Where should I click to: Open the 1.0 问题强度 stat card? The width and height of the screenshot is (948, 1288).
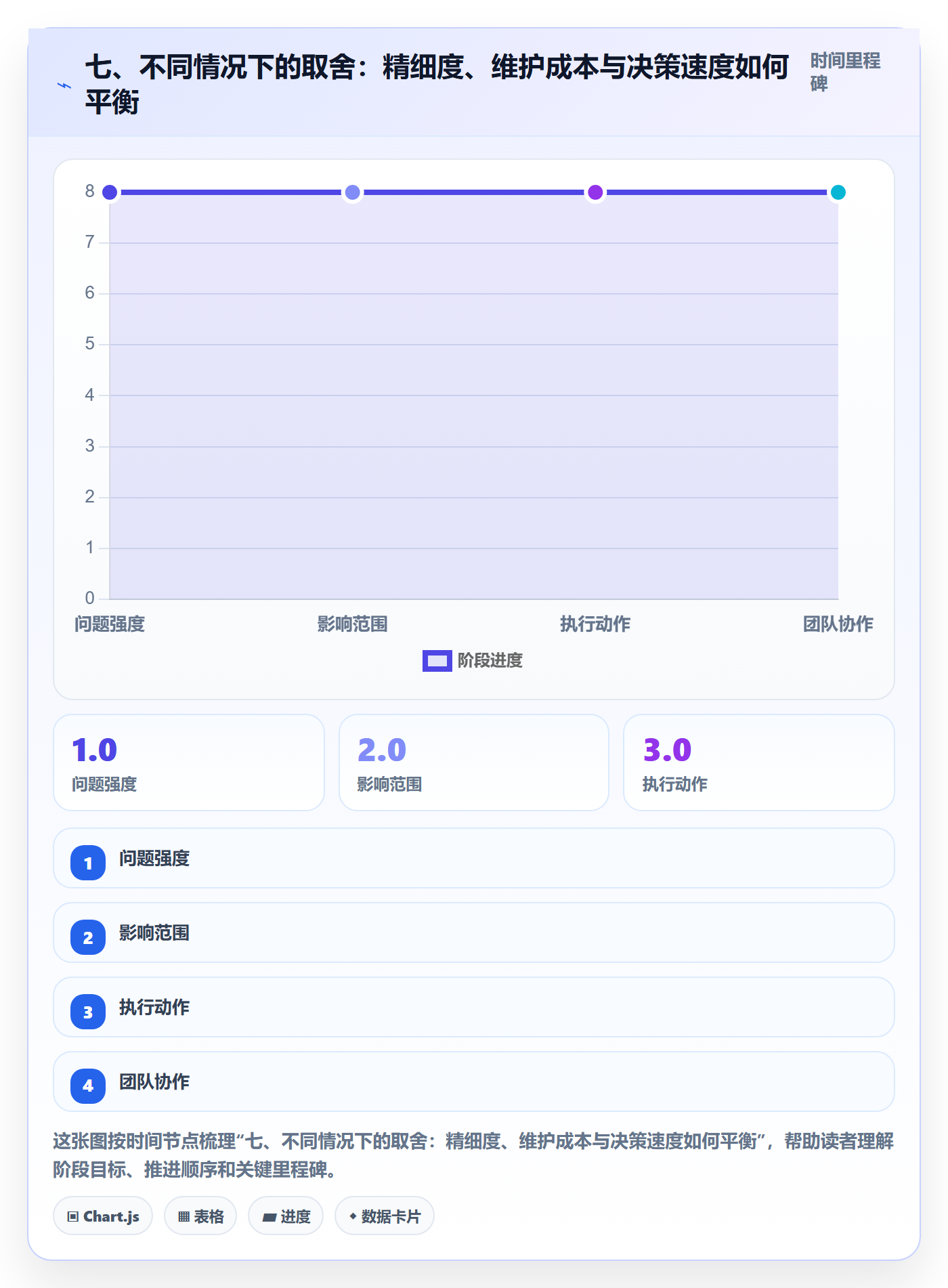(189, 763)
